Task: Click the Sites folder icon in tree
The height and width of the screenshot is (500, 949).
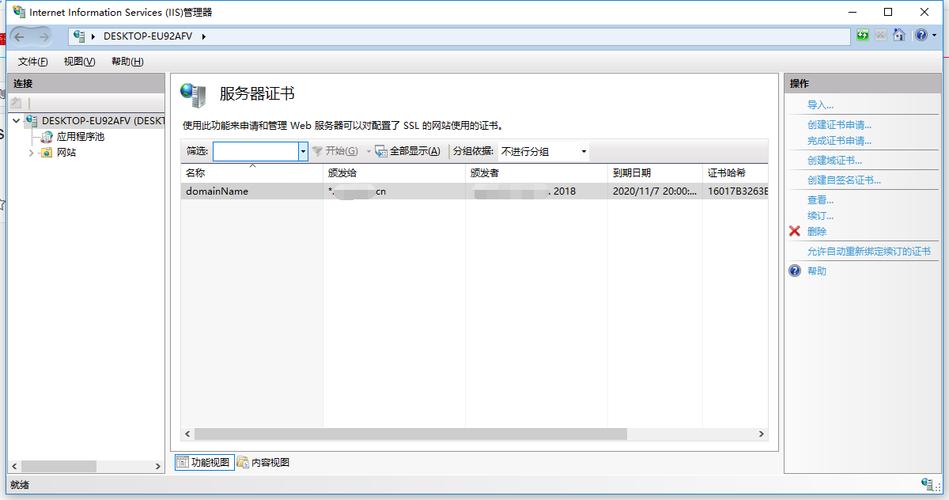Action: pyautogui.click(x=47, y=153)
